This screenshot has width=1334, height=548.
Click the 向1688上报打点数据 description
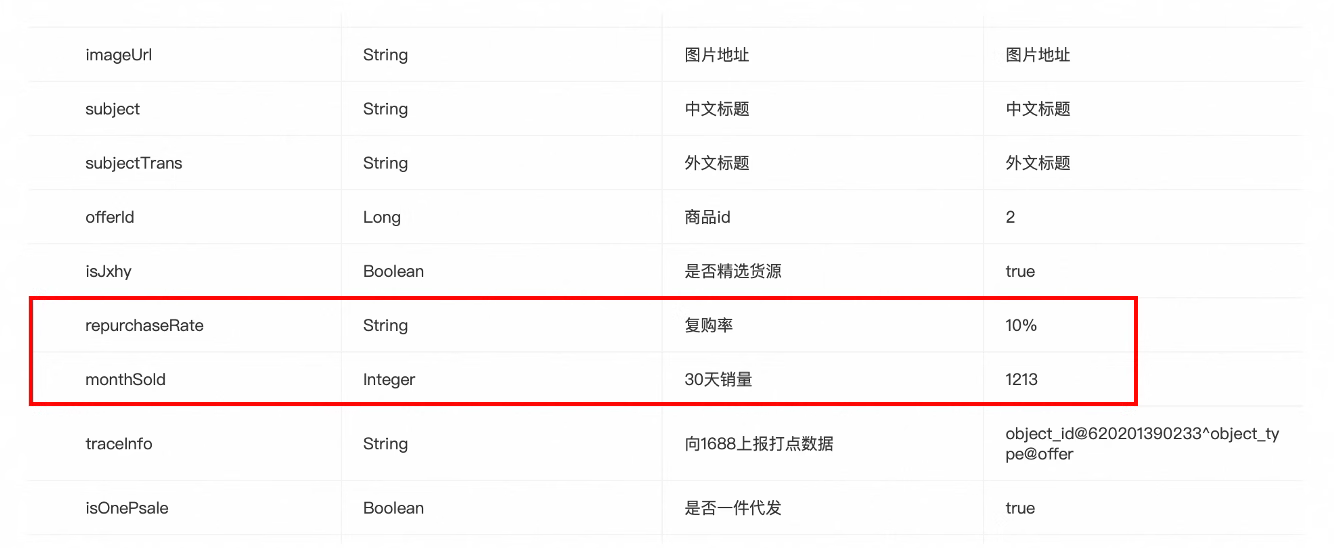(758, 443)
